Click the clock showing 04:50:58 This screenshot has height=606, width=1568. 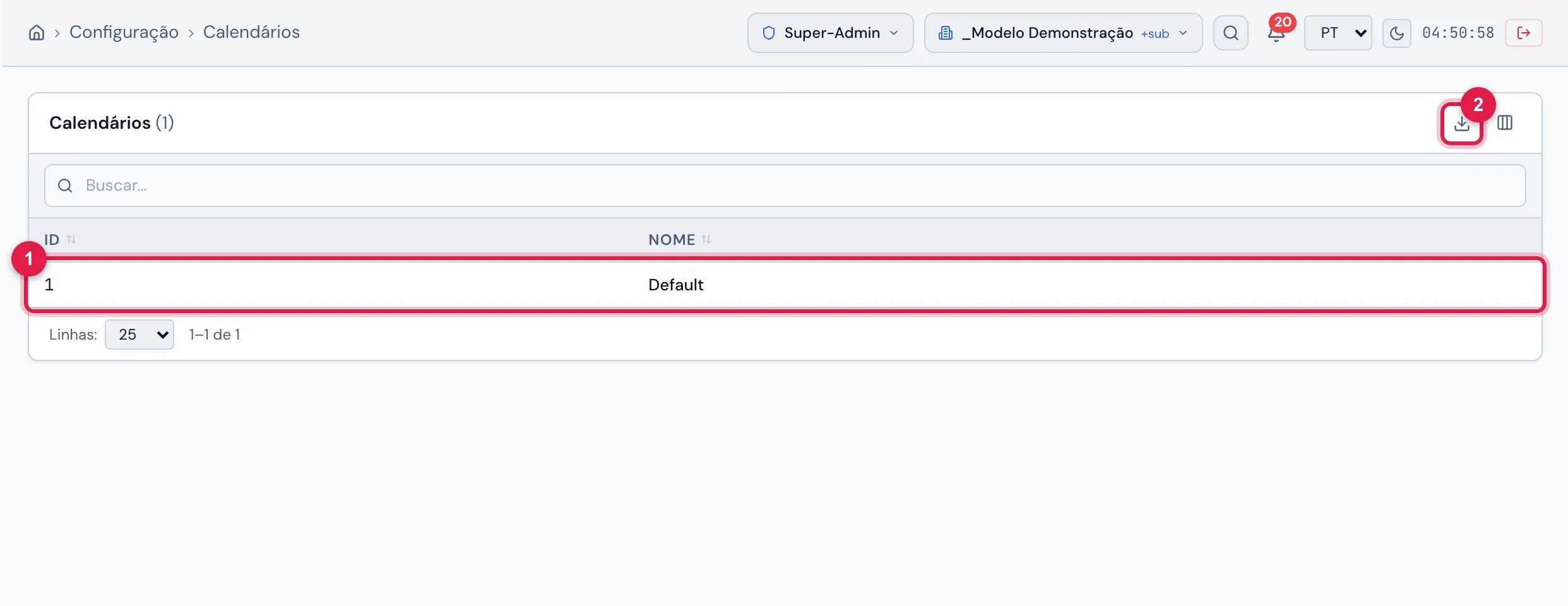pos(1458,33)
